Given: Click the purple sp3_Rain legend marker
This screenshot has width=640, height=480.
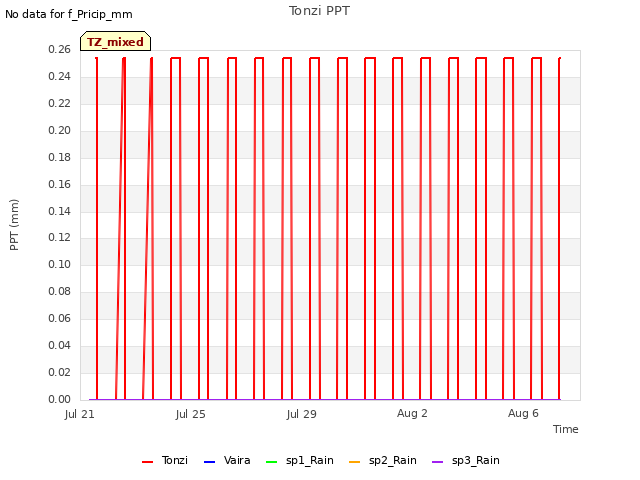Looking at the screenshot, I should point(438,462).
